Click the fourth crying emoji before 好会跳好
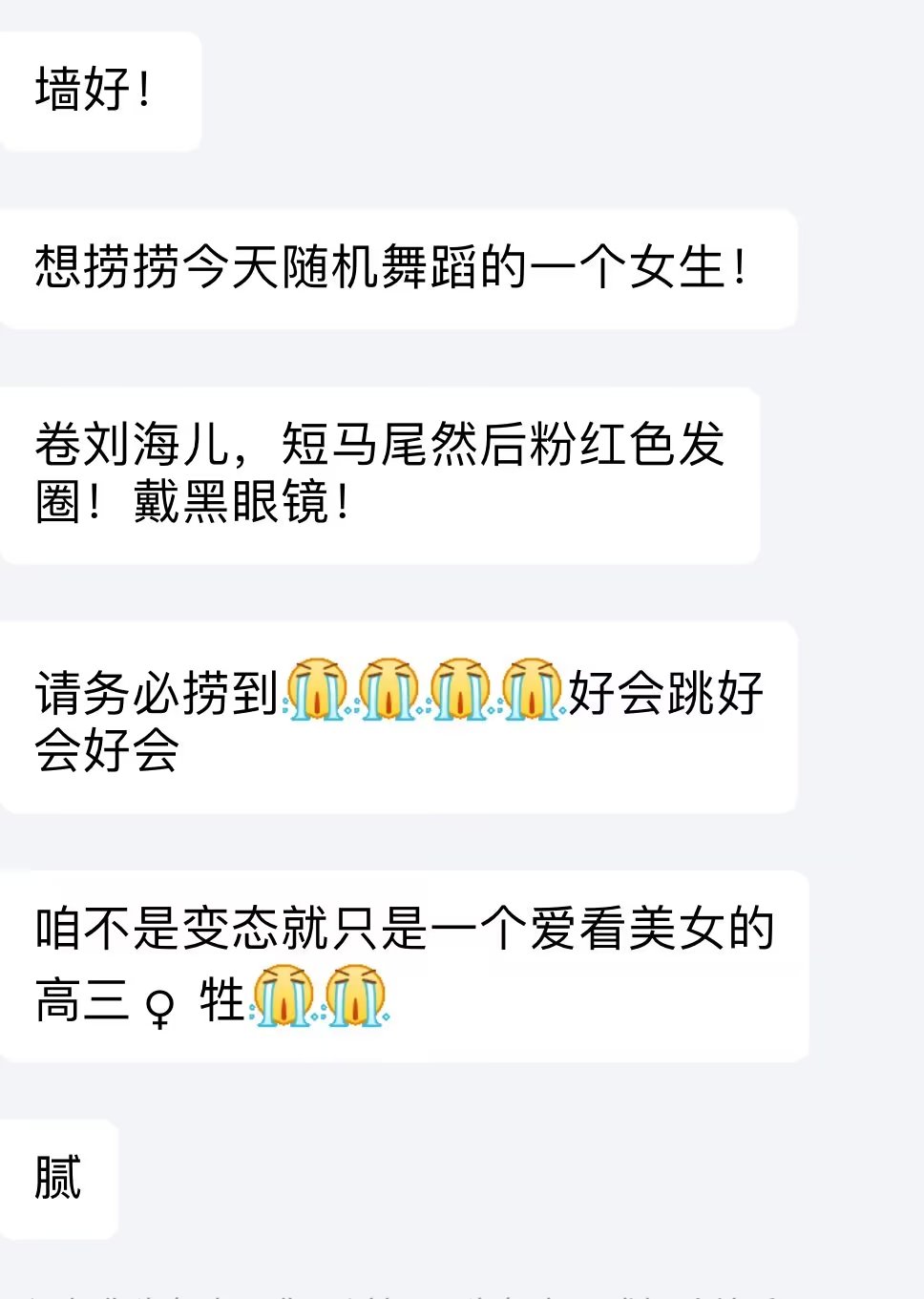 531,689
